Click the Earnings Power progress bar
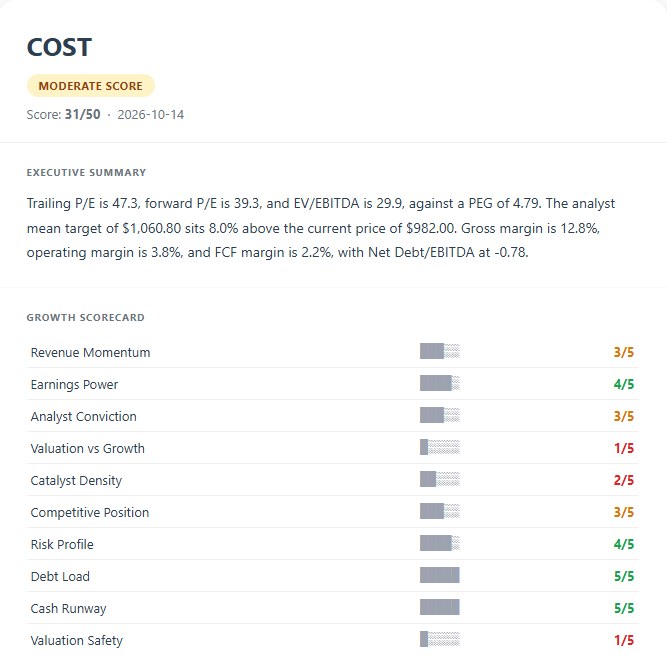This screenshot has height=666, width=667. click(x=440, y=383)
